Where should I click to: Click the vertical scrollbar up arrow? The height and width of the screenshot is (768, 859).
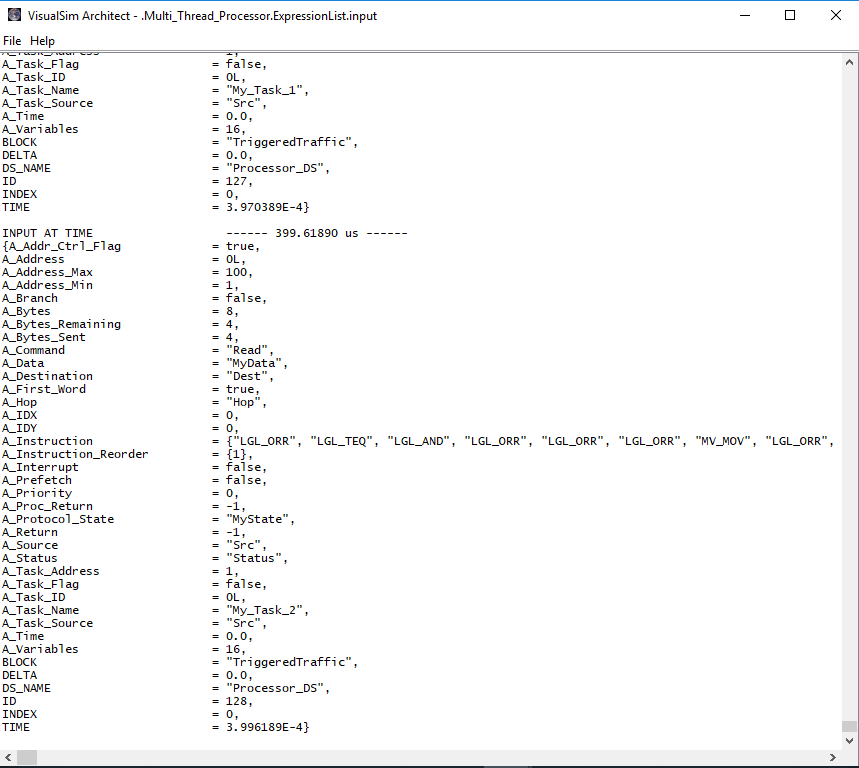[x=849, y=61]
